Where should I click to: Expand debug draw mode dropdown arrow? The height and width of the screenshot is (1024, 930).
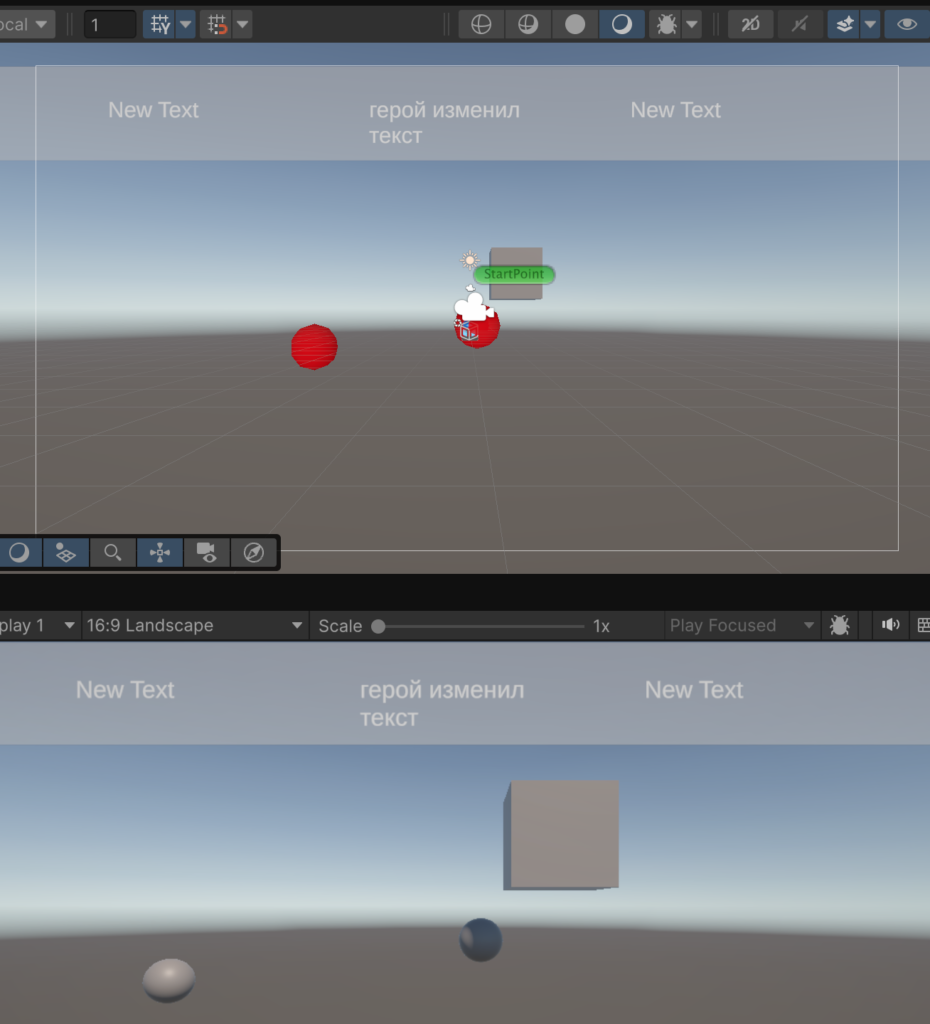pyautogui.click(x=692, y=25)
